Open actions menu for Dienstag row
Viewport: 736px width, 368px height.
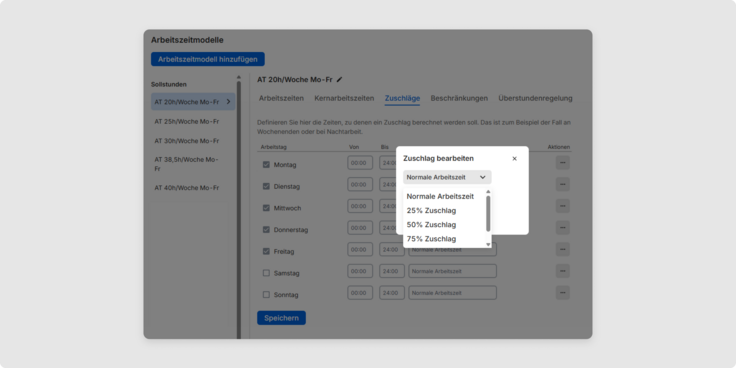563,184
